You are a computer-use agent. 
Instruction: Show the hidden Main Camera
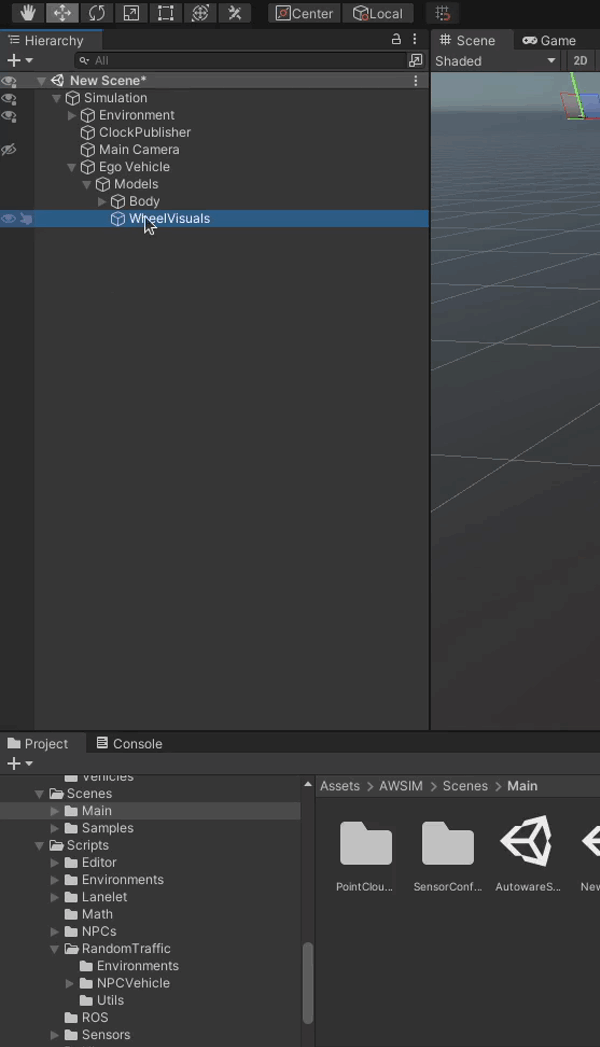coord(9,150)
